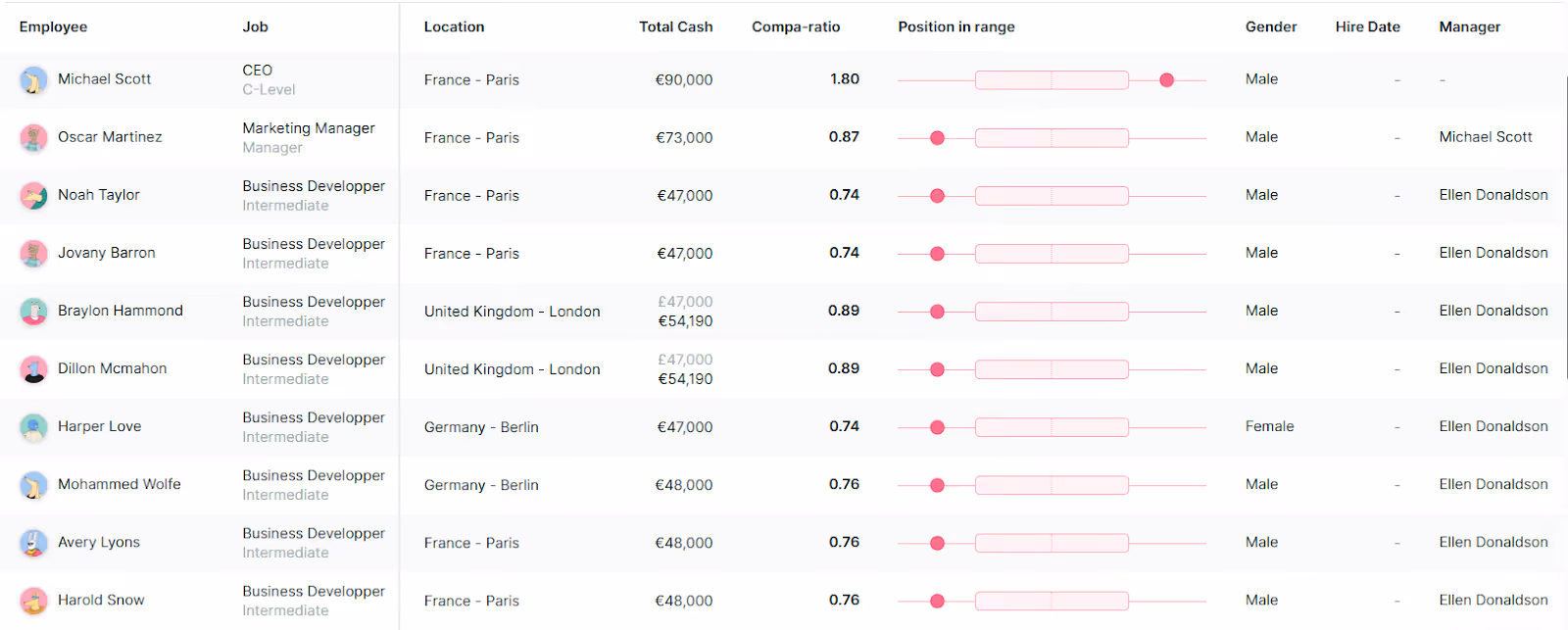Screen dimensions: 1568x630
Task: Click manager Michael Scott in Oscar Martinez's row
Action: [1485, 137]
